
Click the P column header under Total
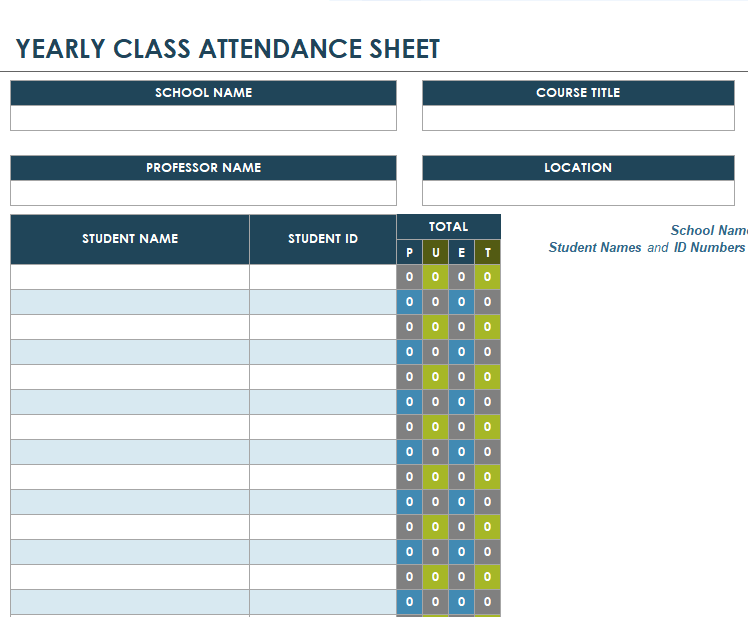tap(409, 253)
